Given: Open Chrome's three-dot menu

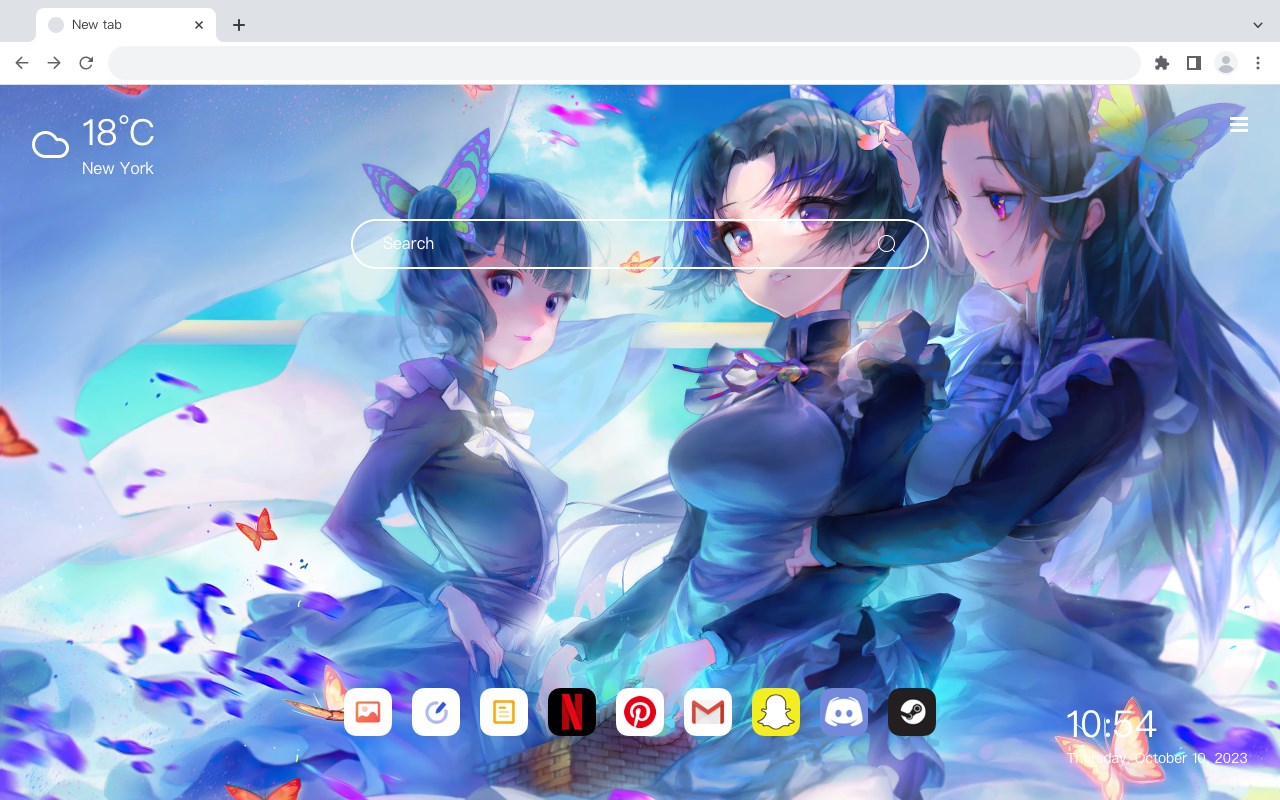Looking at the screenshot, I should pos(1257,63).
